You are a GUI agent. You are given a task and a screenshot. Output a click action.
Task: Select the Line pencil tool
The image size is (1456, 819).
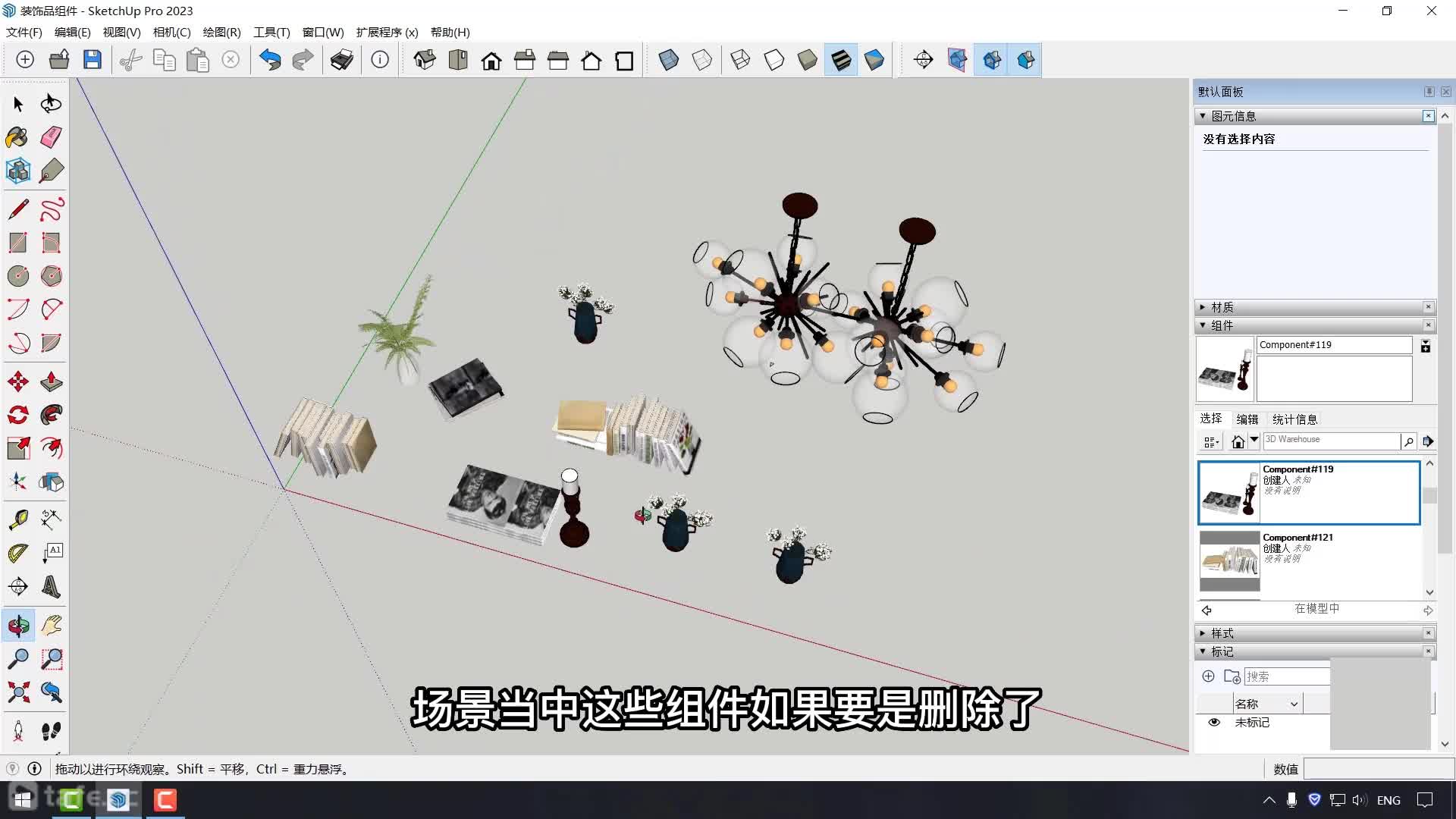[x=18, y=209]
